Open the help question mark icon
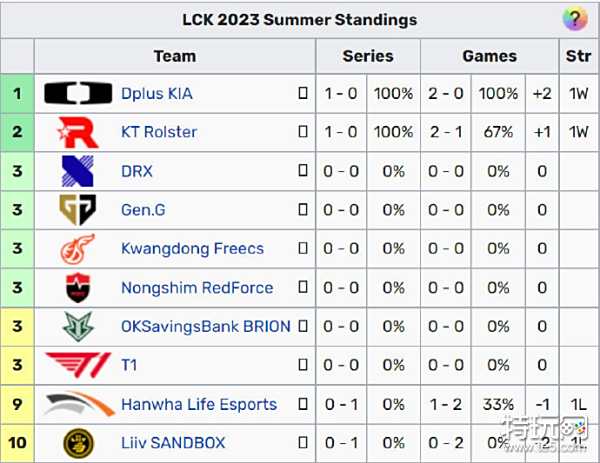 coord(573,19)
